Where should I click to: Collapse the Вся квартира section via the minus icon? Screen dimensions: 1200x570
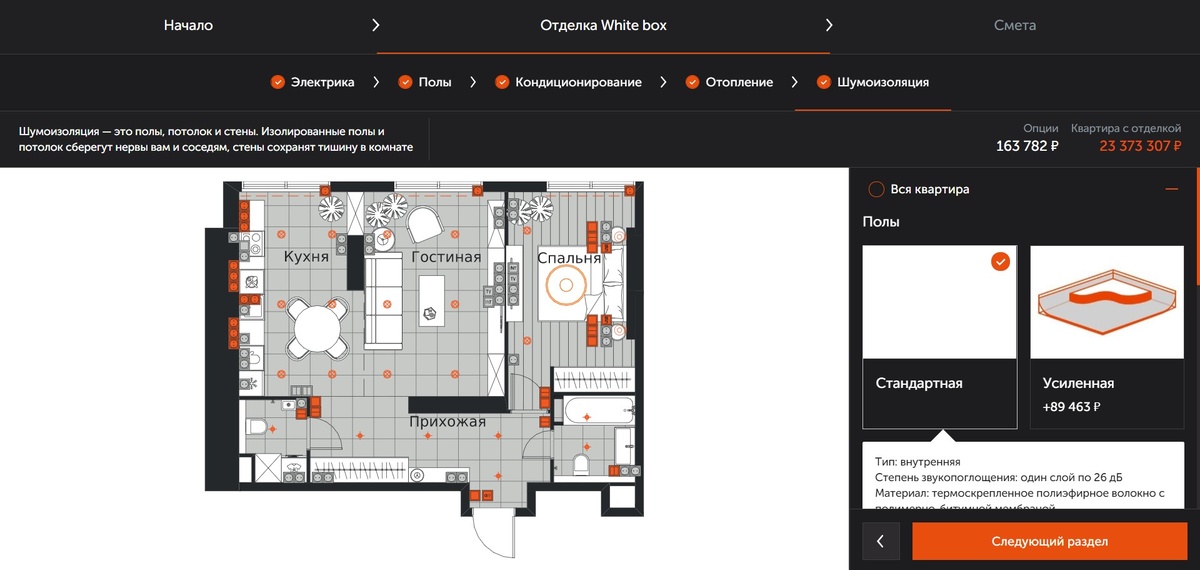1171,189
